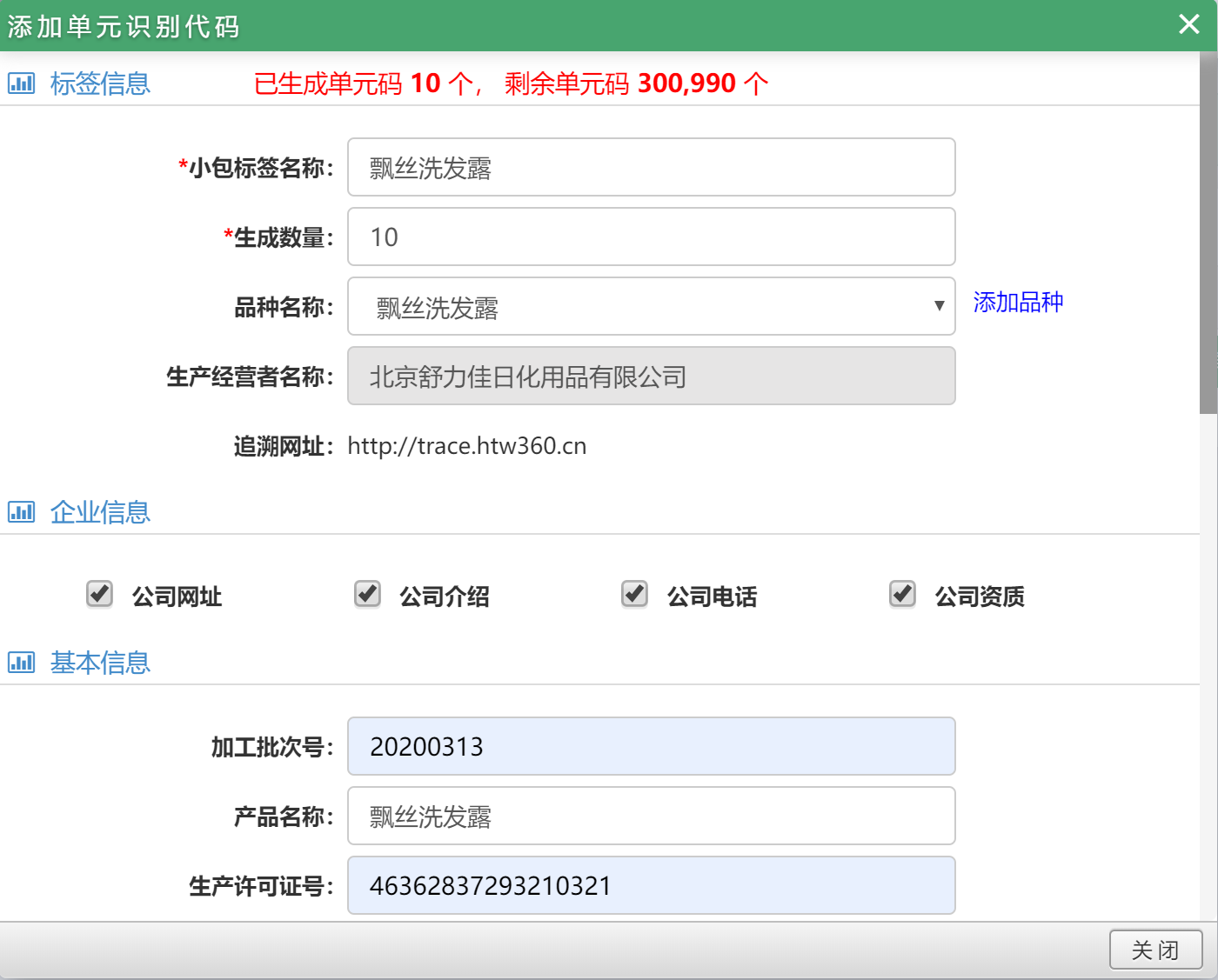Click the chart icon beside 企业信息
Screen dimensions: 1218x980
tap(21, 512)
